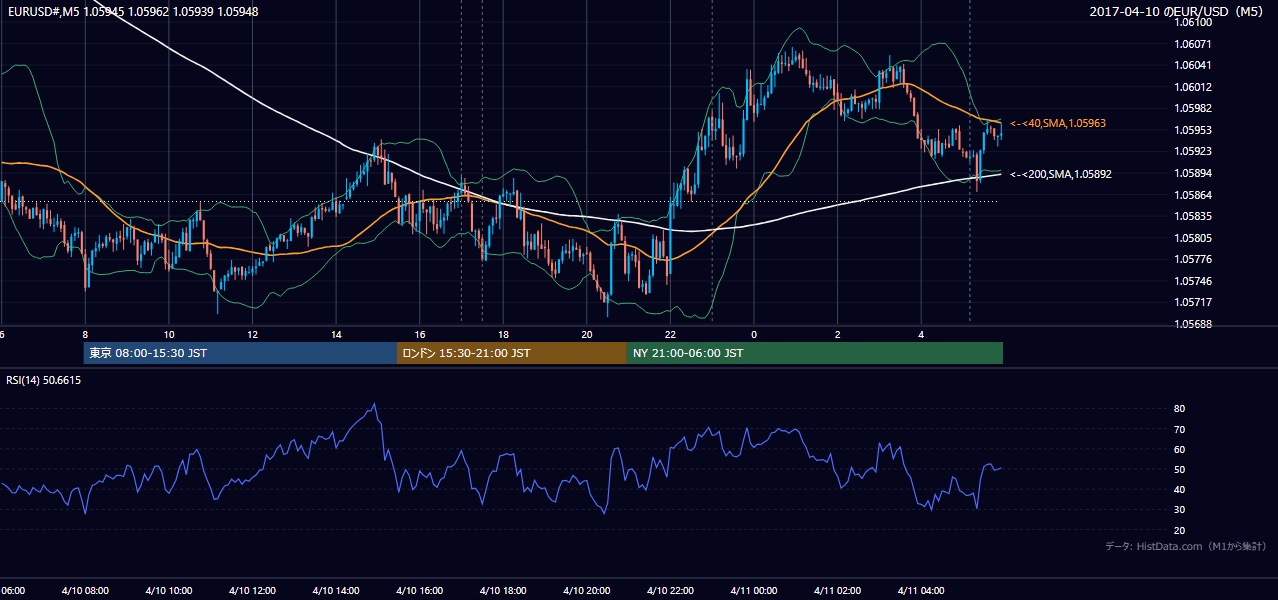Click hour label 18 under price chart
Viewport: 1278px width, 600px height.
click(x=503, y=334)
